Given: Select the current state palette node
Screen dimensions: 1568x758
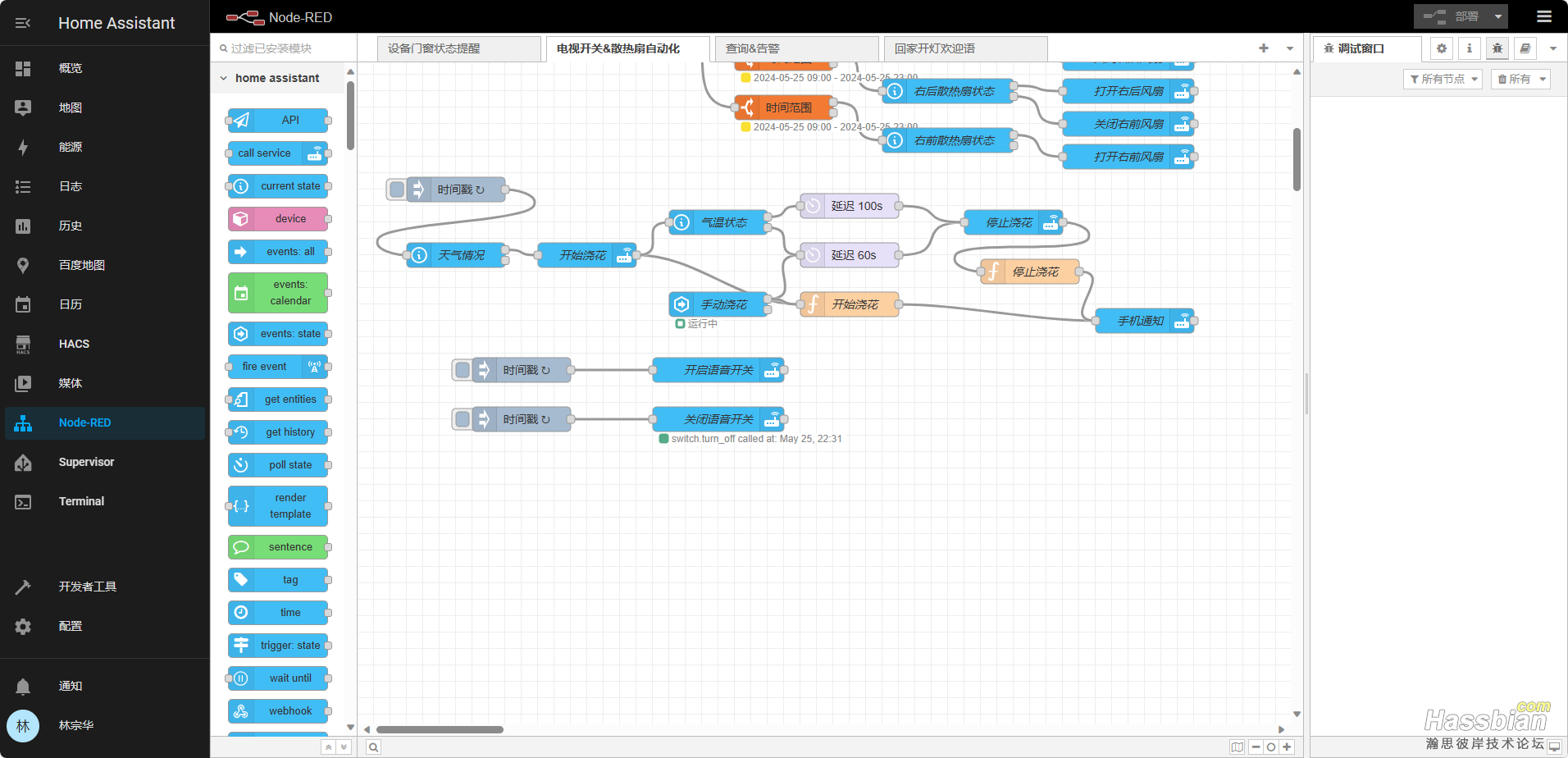Looking at the screenshot, I should pyautogui.click(x=278, y=185).
